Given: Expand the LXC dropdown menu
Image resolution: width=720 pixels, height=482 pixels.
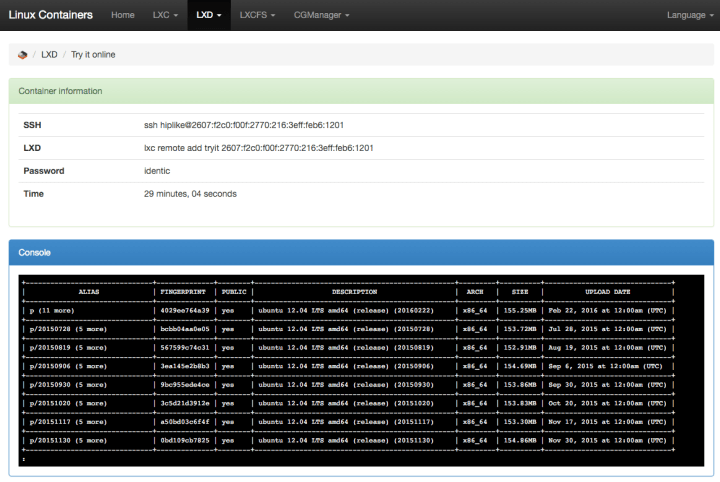Looking at the screenshot, I should click(165, 15).
